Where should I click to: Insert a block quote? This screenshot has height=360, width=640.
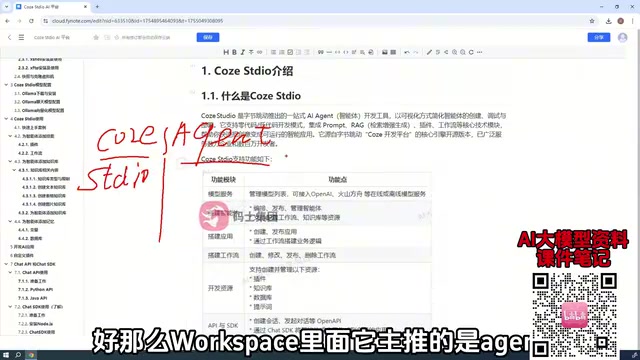[x=321, y=52]
